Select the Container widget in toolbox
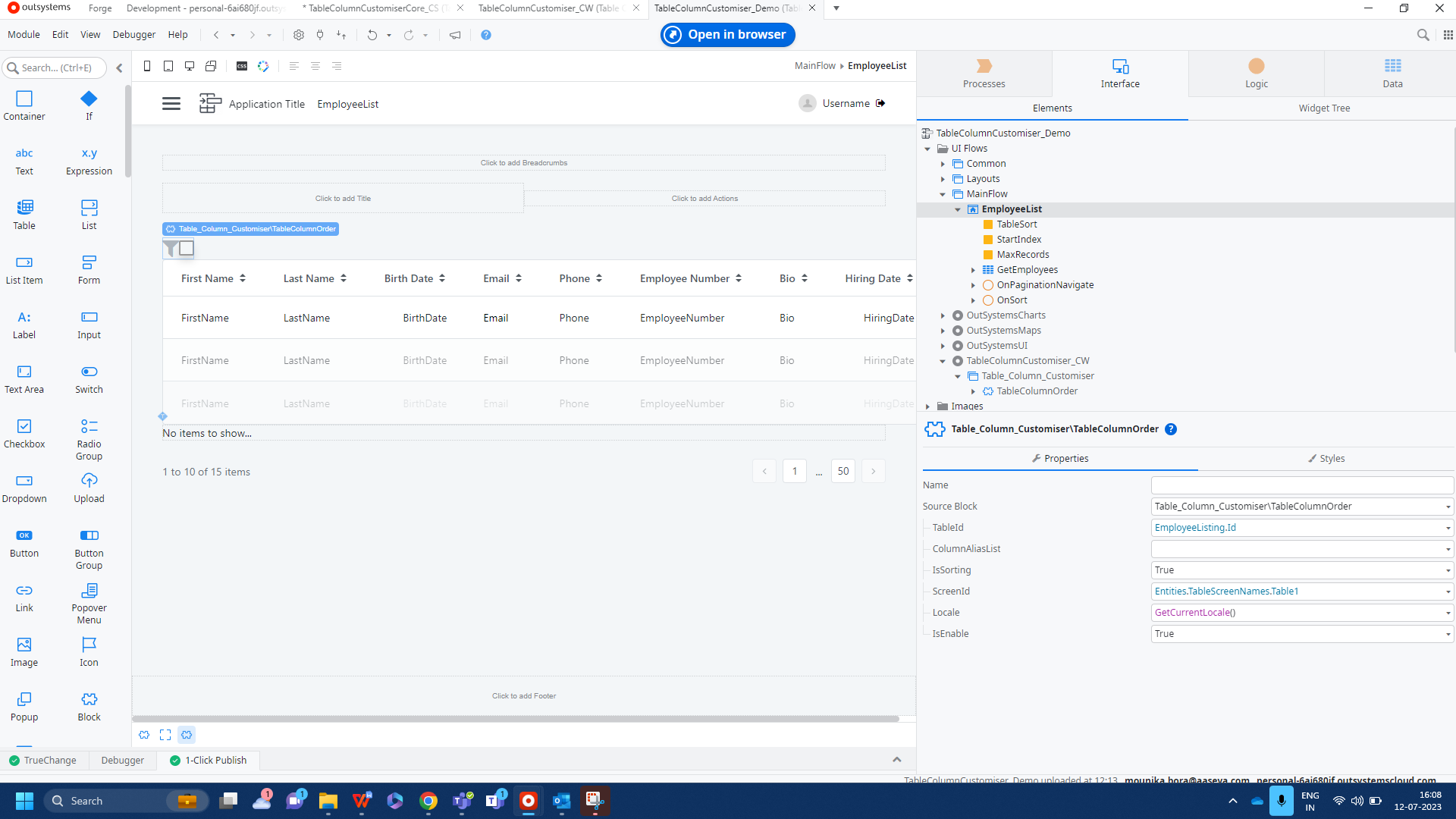Screen dimensions: 1456x819 click(24, 105)
